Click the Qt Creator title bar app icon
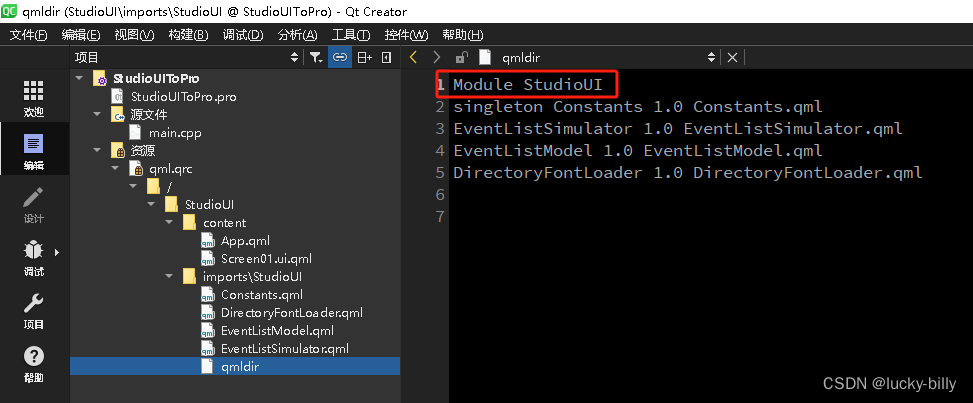This screenshot has width=973, height=403. (10, 11)
